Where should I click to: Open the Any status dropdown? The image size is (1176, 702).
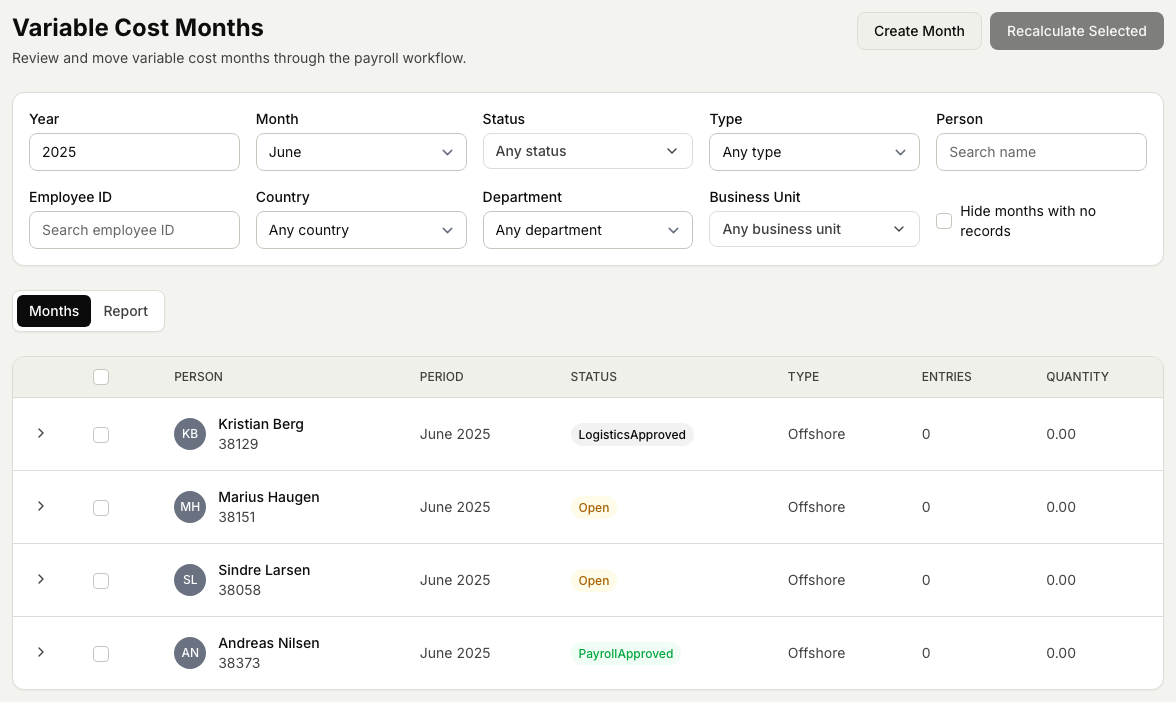pyautogui.click(x=587, y=152)
